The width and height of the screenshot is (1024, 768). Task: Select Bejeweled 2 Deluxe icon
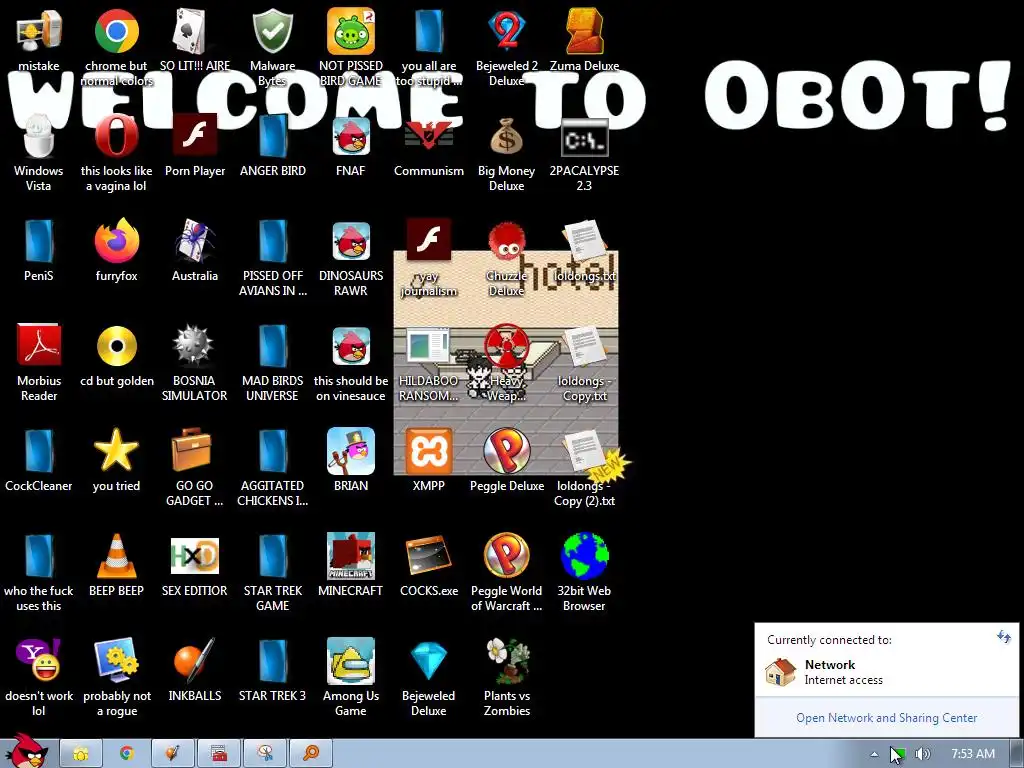(x=506, y=31)
